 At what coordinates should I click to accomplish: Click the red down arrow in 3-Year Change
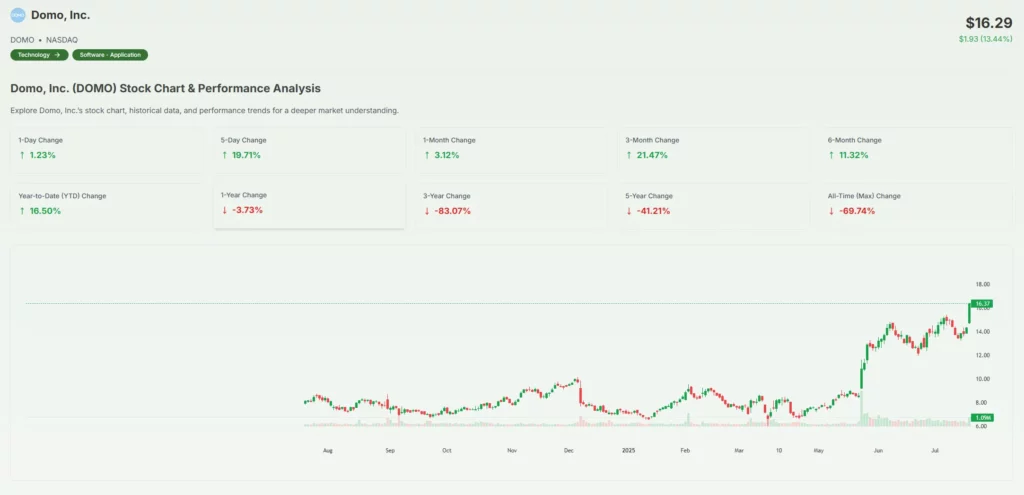(x=427, y=211)
